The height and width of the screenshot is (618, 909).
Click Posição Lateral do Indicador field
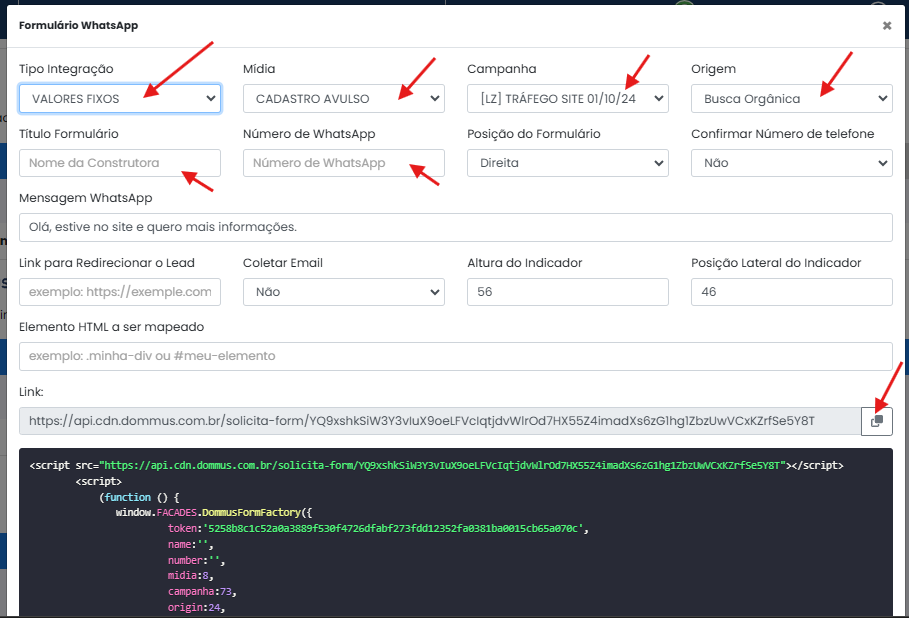[792, 292]
